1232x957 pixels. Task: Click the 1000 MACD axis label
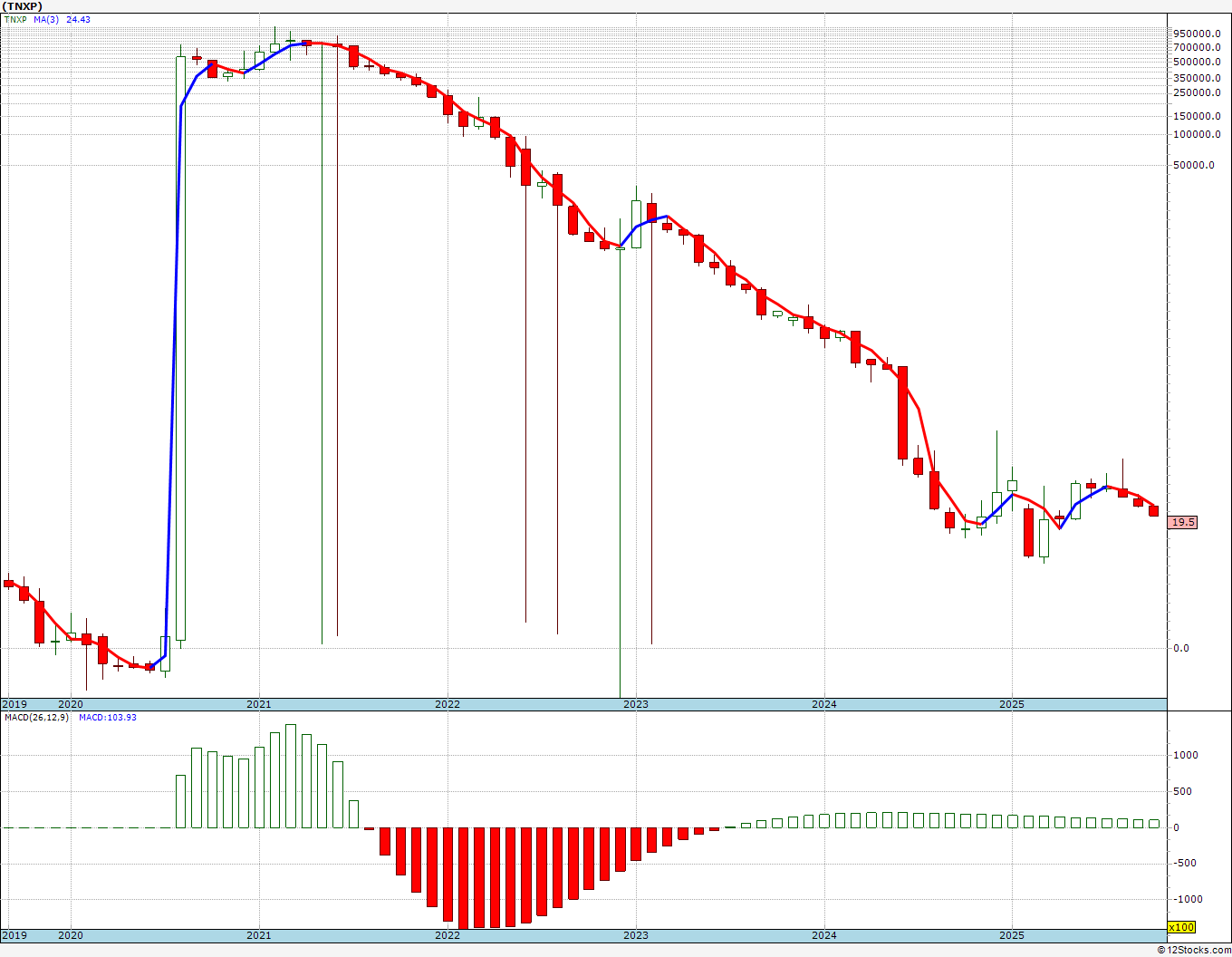pos(1186,755)
